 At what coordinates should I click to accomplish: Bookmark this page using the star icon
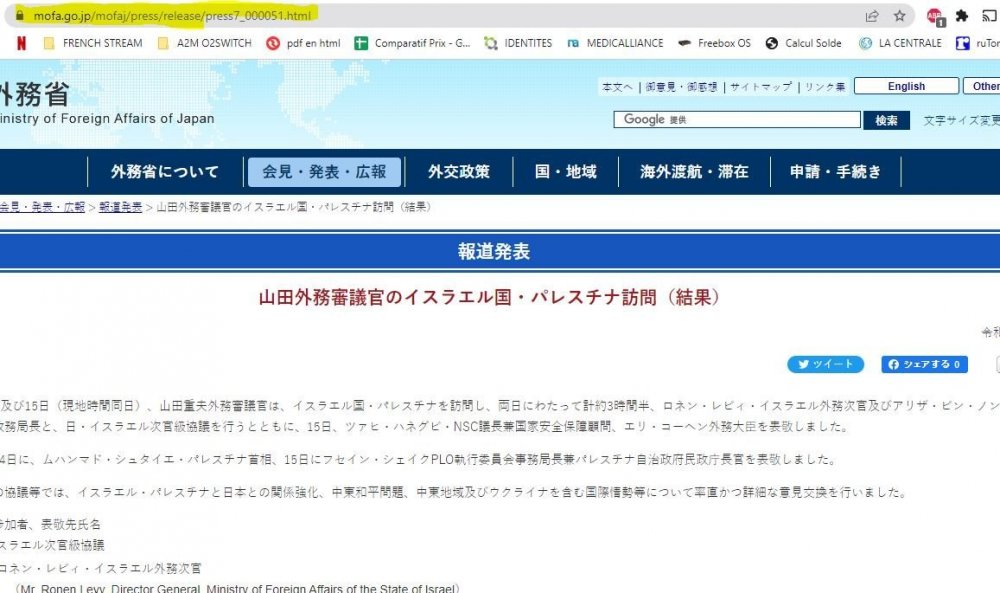click(899, 16)
